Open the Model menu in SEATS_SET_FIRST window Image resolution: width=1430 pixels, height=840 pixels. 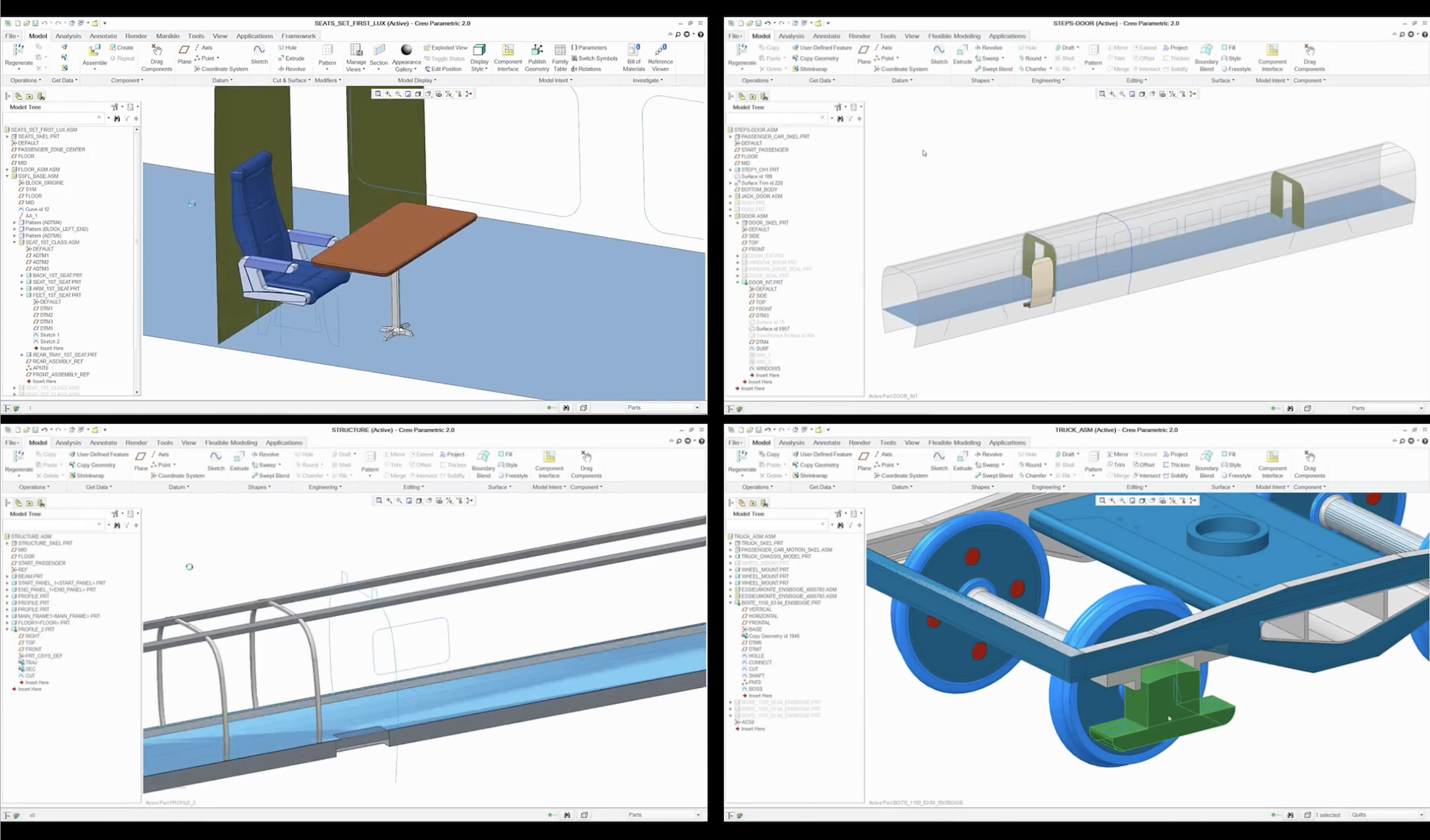click(x=37, y=35)
